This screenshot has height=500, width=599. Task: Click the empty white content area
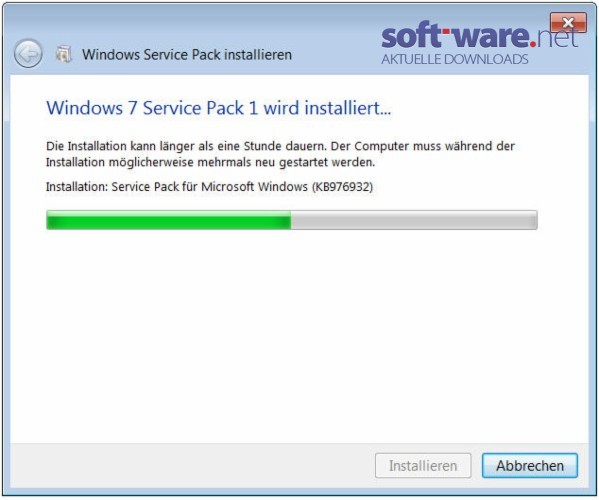299,336
